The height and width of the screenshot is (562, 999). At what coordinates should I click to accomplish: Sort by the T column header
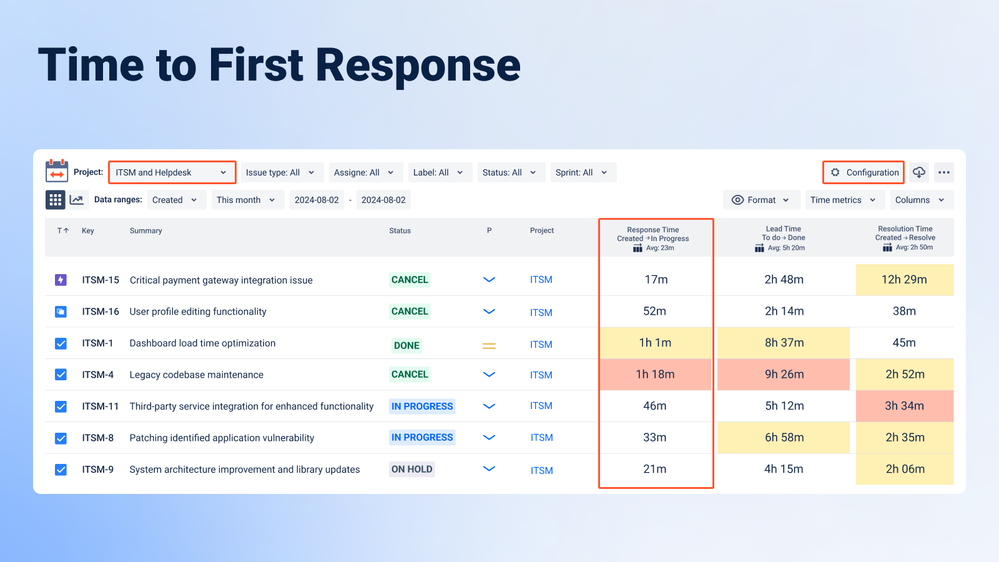point(63,231)
